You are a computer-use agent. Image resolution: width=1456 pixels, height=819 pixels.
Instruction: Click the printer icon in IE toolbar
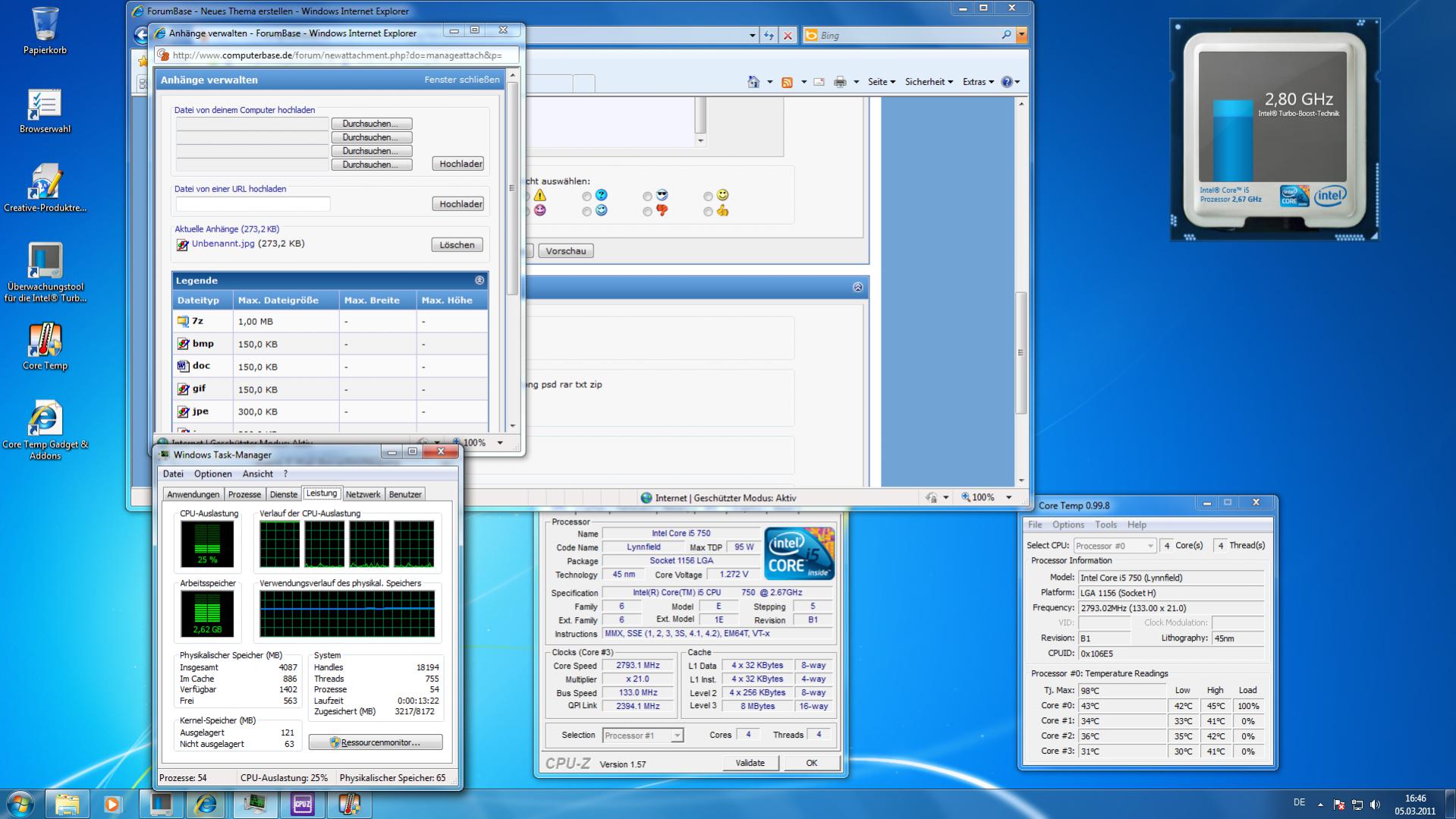coord(839,82)
